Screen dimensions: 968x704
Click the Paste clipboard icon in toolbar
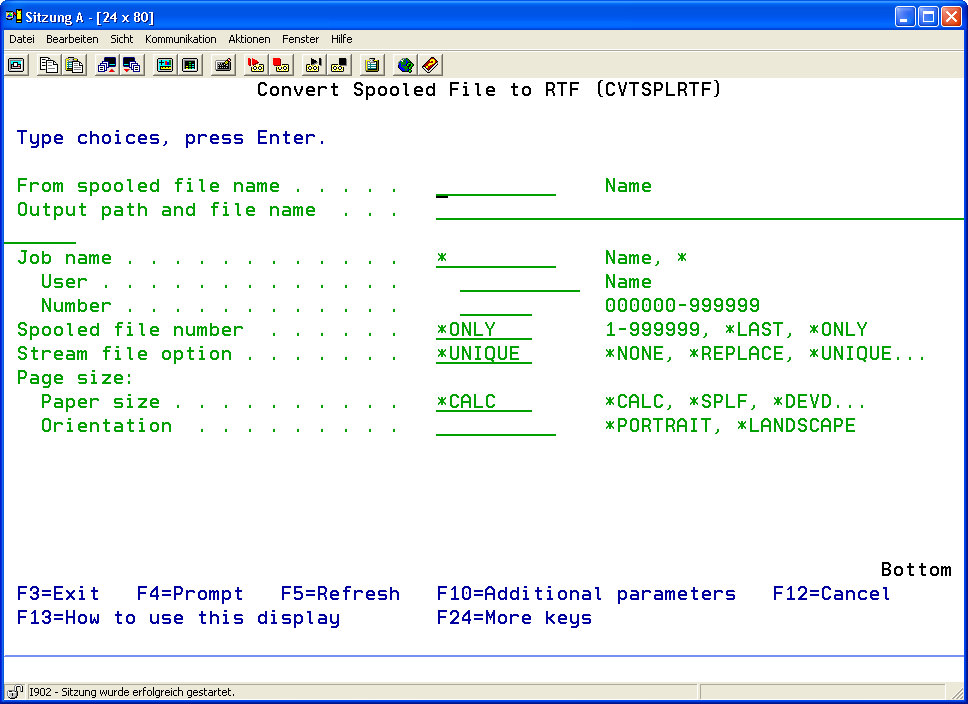coord(74,65)
